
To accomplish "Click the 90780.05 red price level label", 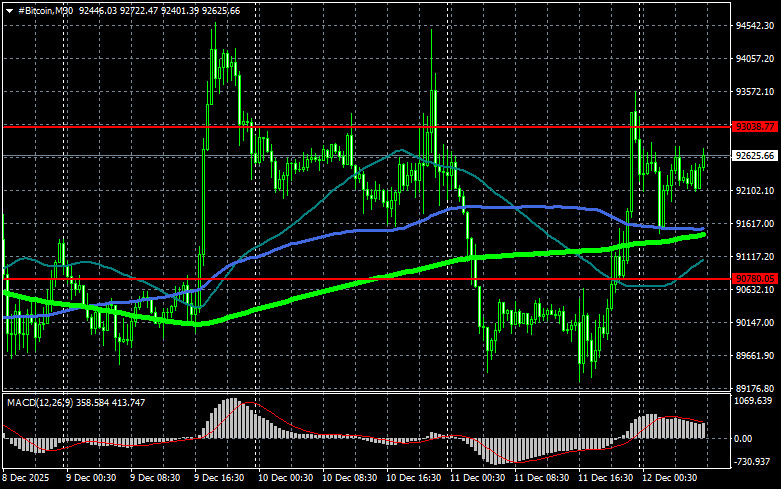I will tap(756, 278).
